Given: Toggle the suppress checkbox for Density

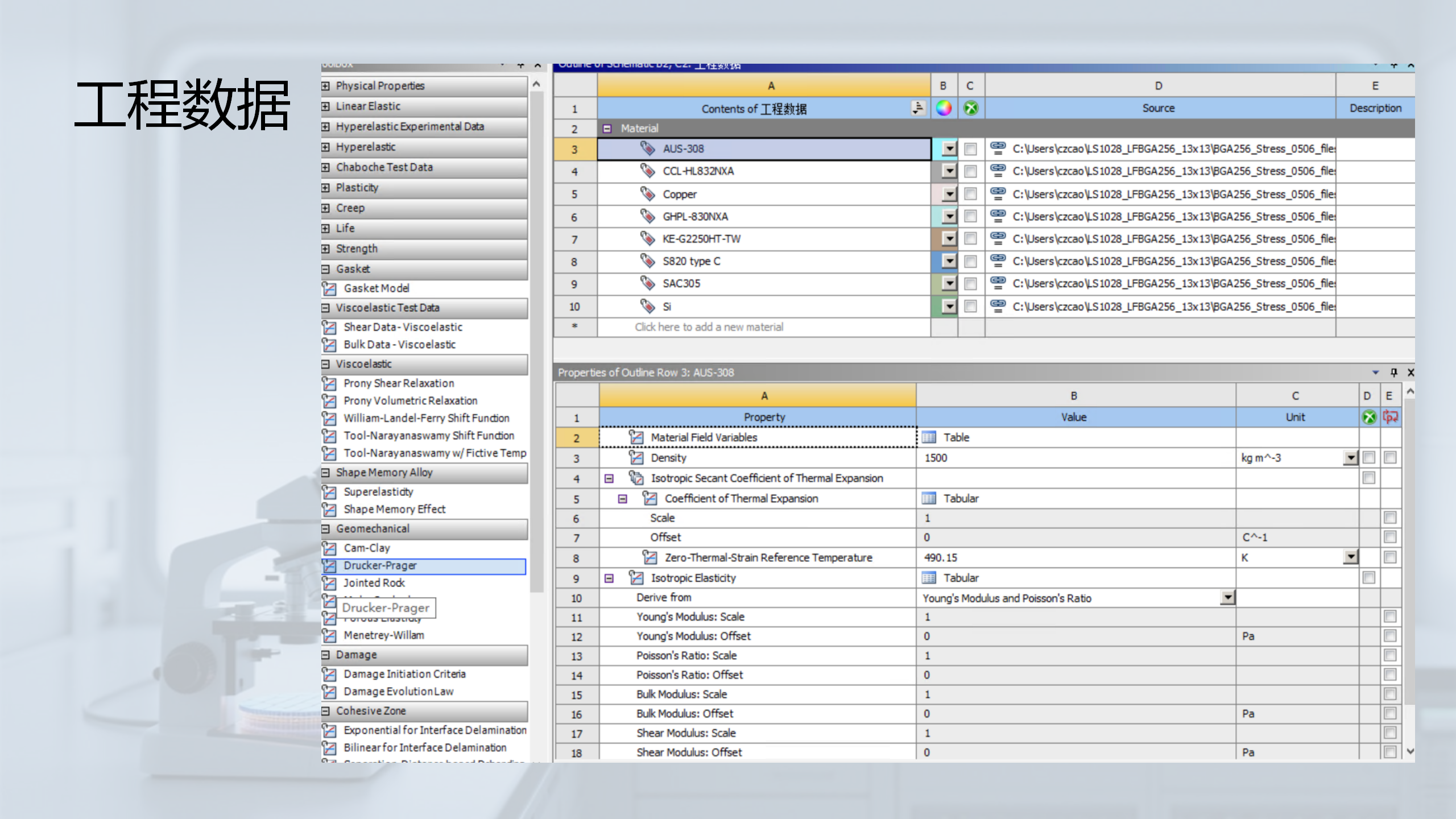Looking at the screenshot, I should (1369, 458).
